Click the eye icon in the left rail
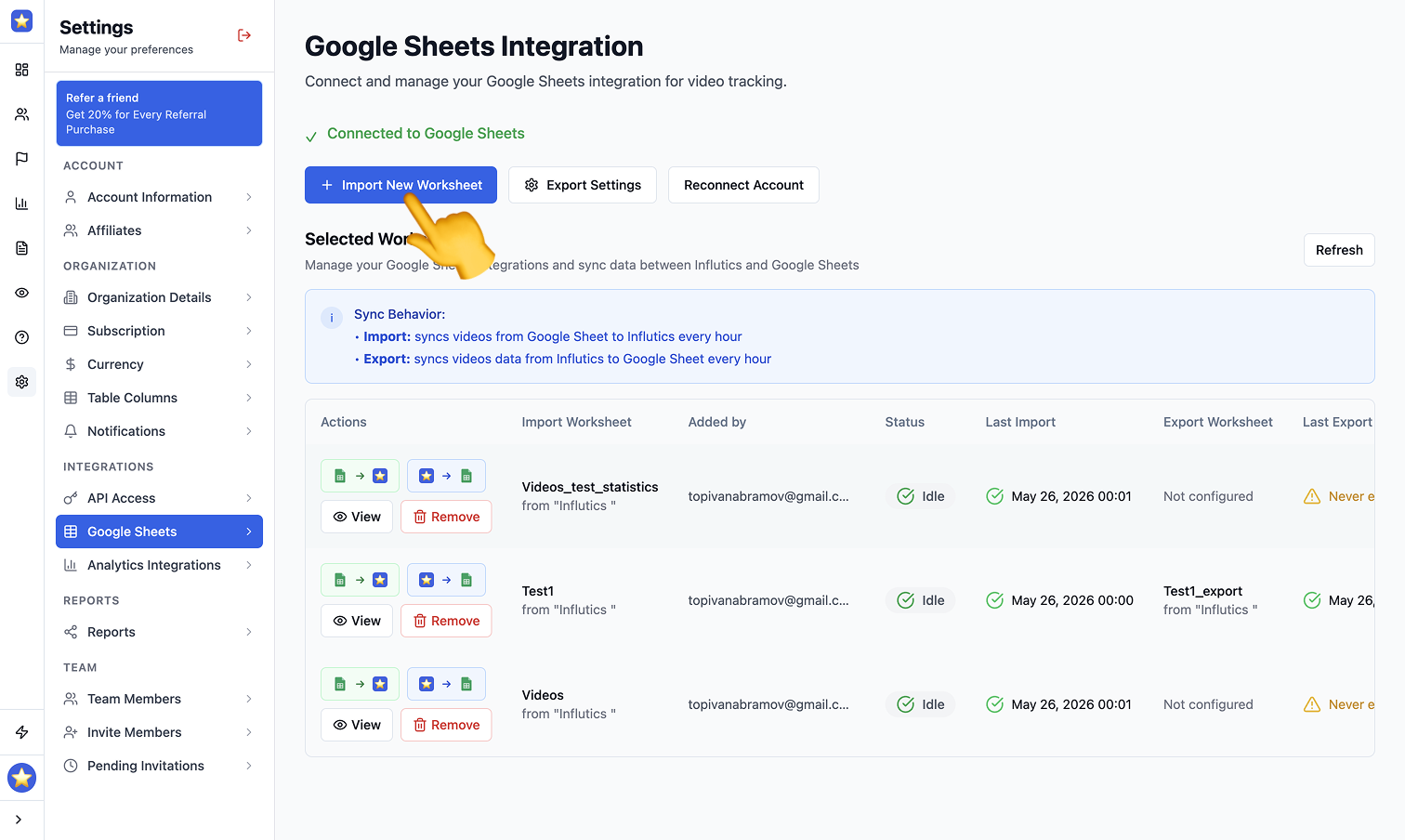The width and height of the screenshot is (1405, 840). coord(21,293)
